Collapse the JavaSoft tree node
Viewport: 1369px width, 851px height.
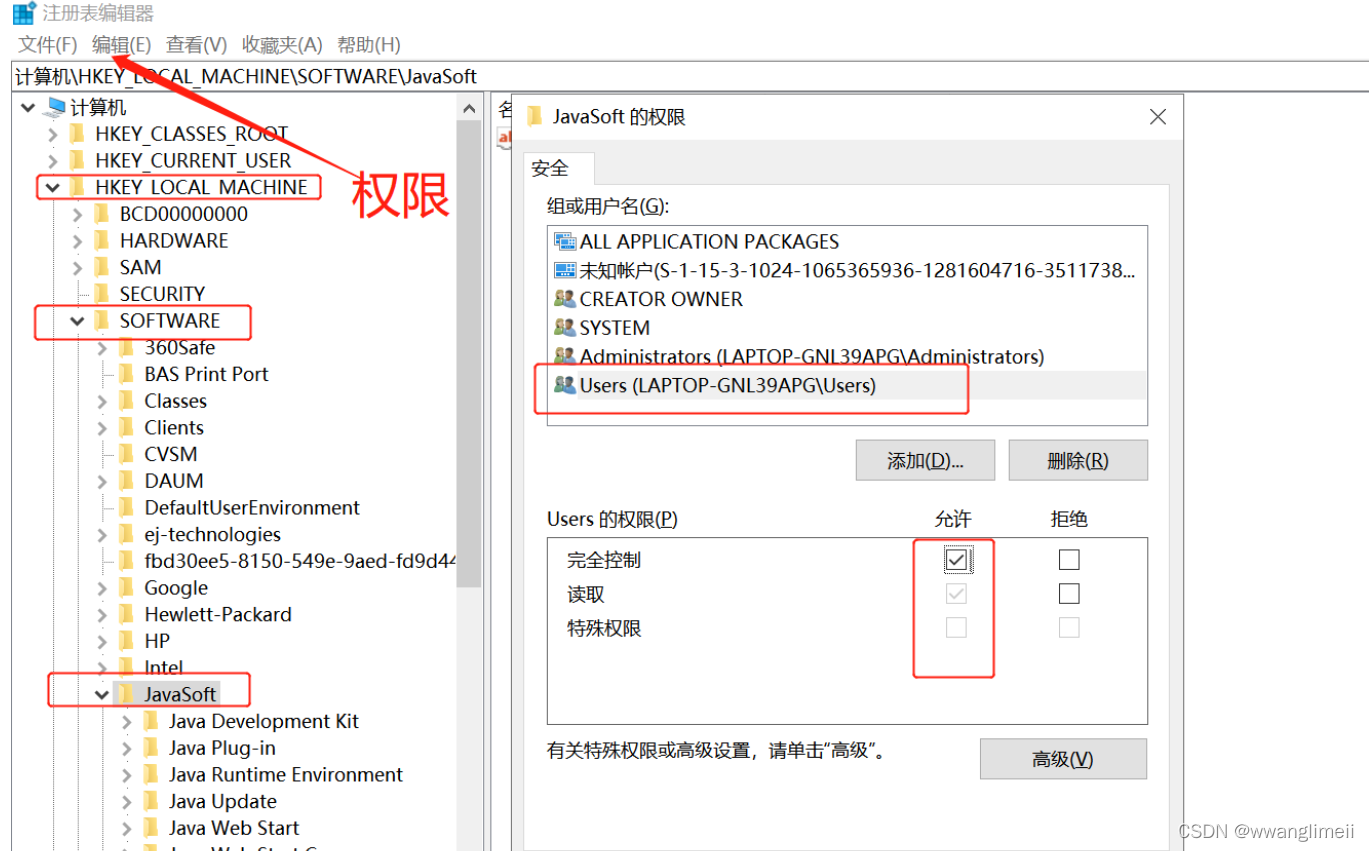102,694
